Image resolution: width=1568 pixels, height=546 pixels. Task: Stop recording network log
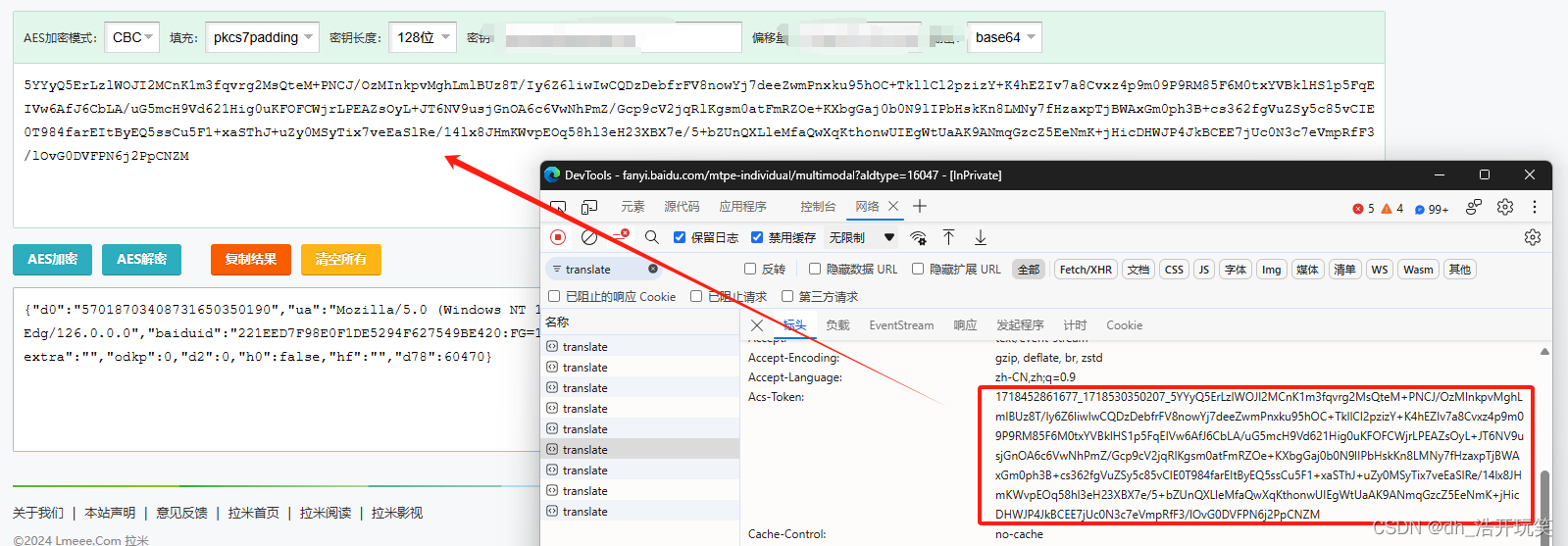558,237
